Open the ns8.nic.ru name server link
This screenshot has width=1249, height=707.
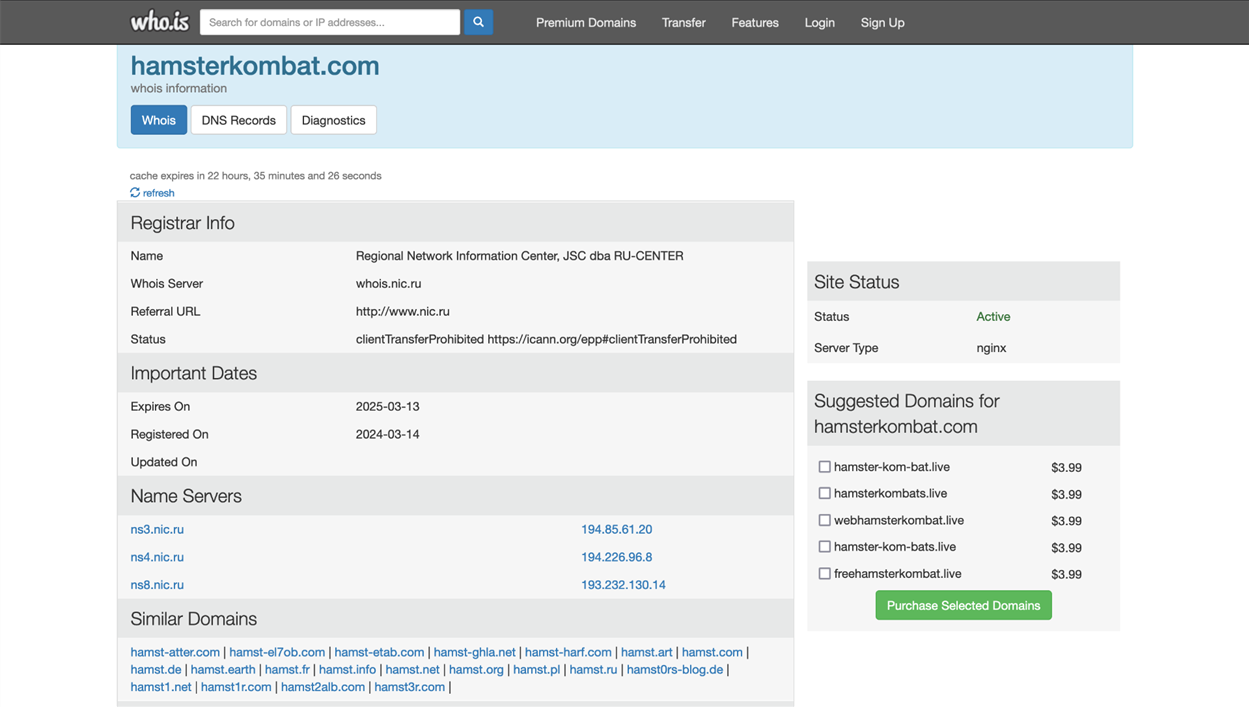click(x=157, y=585)
